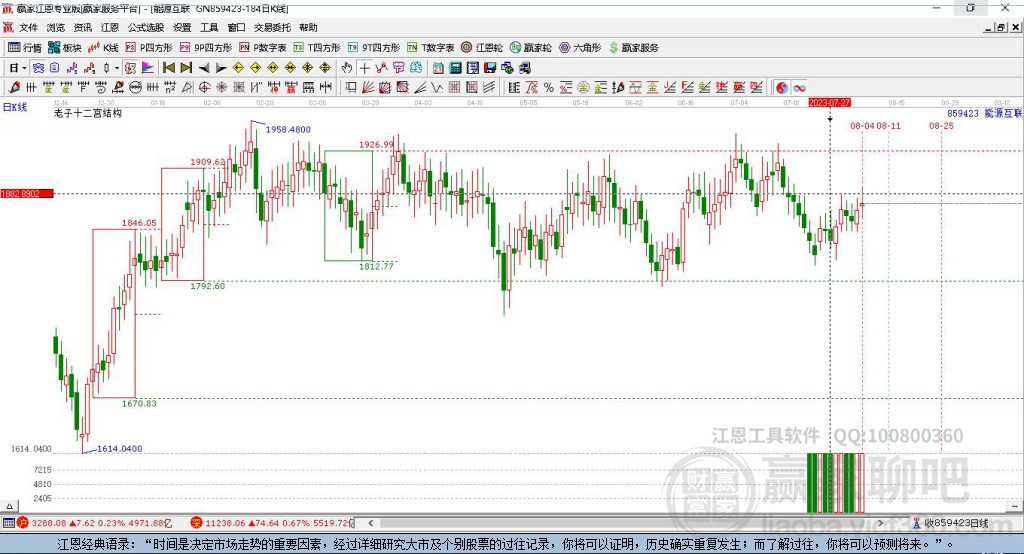Click the red-blue yin-yang icon
This screenshot has height=554, width=1024.
click(782, 88)
